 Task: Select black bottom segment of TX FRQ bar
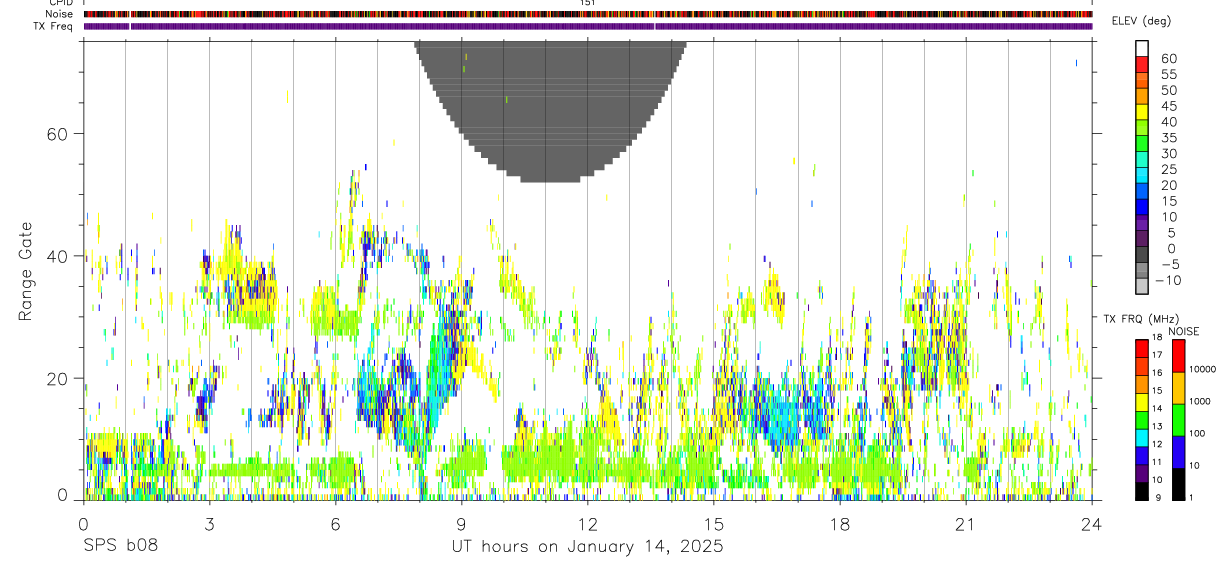(1143, 491)
